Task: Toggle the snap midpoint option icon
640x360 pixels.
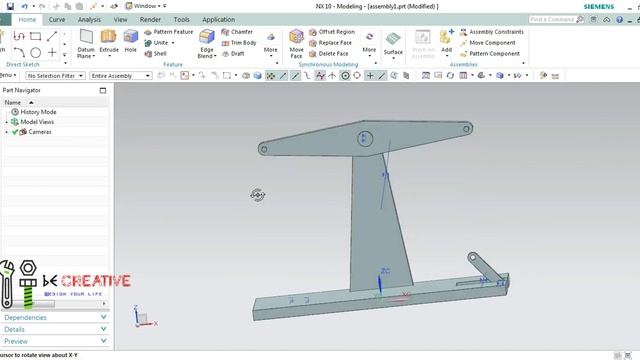Action: click(x=295, y=76)
